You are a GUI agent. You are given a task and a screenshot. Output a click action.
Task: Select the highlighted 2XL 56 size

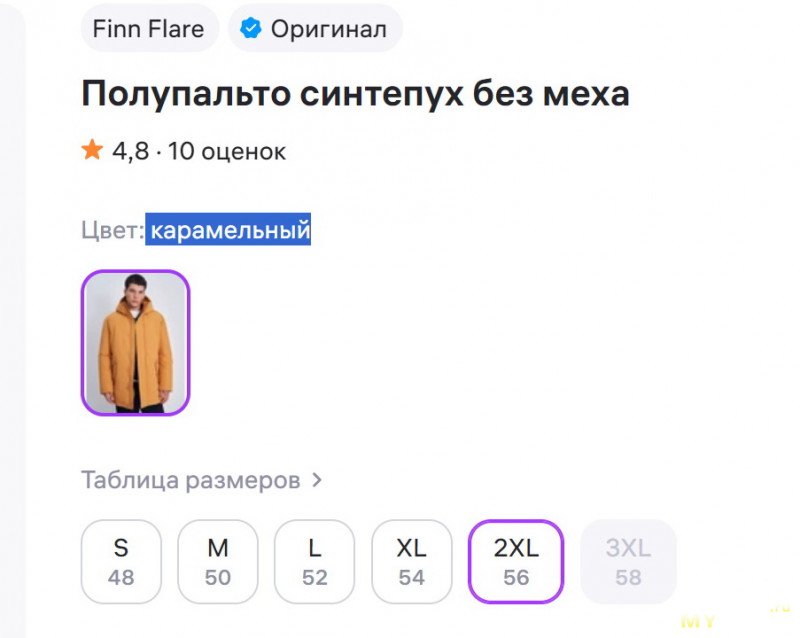[x=516, y=562]
